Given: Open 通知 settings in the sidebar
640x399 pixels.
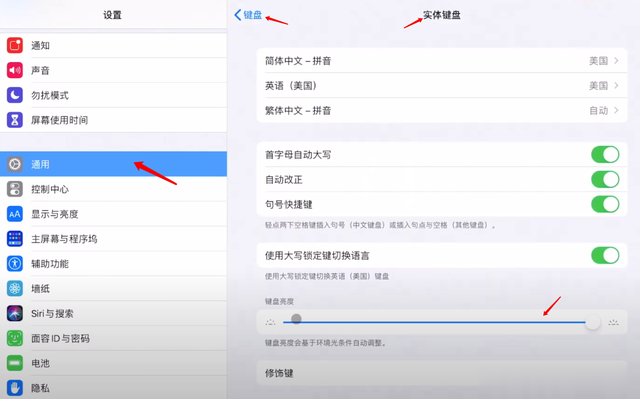Looking at the screenshot, I should (x=113, y=45).
